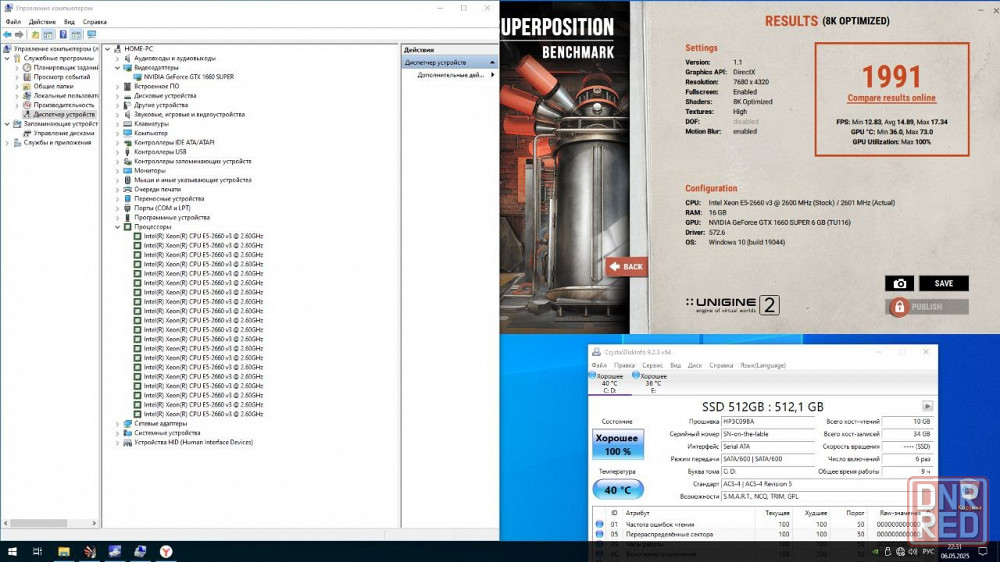Toggle the console tree toolbar icon
Screen dimensions: 1000x562
tap(48, 34)
